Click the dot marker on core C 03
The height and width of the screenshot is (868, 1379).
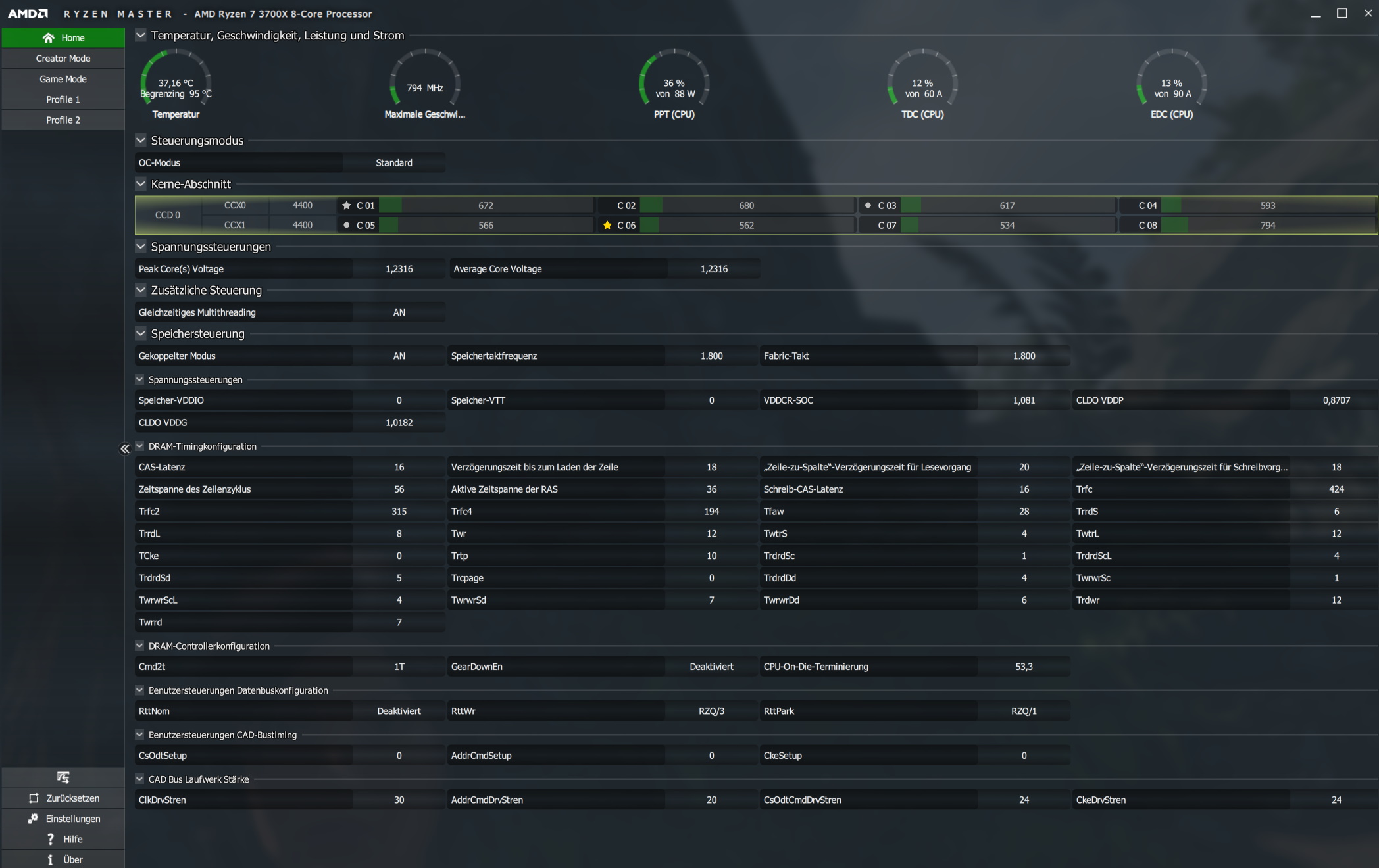(868, 205)
